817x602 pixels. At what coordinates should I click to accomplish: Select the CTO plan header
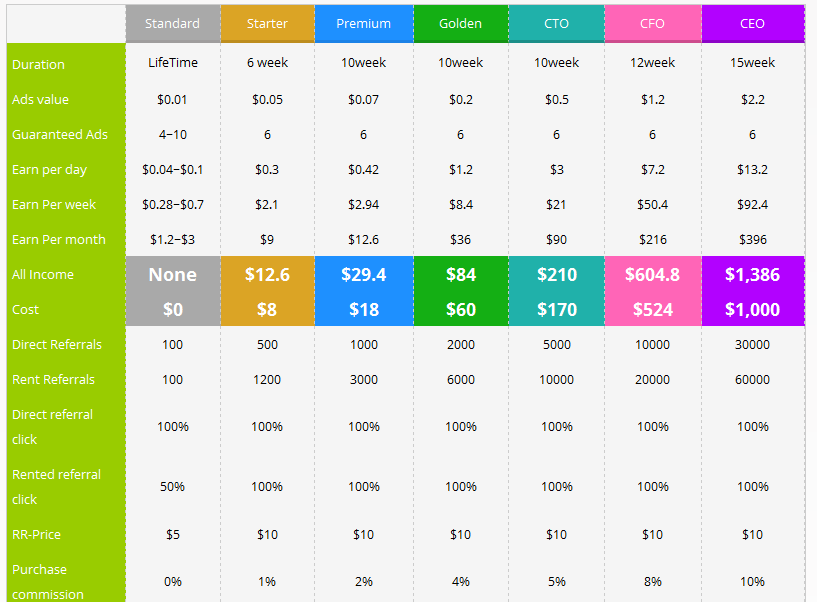click(556, 23)
